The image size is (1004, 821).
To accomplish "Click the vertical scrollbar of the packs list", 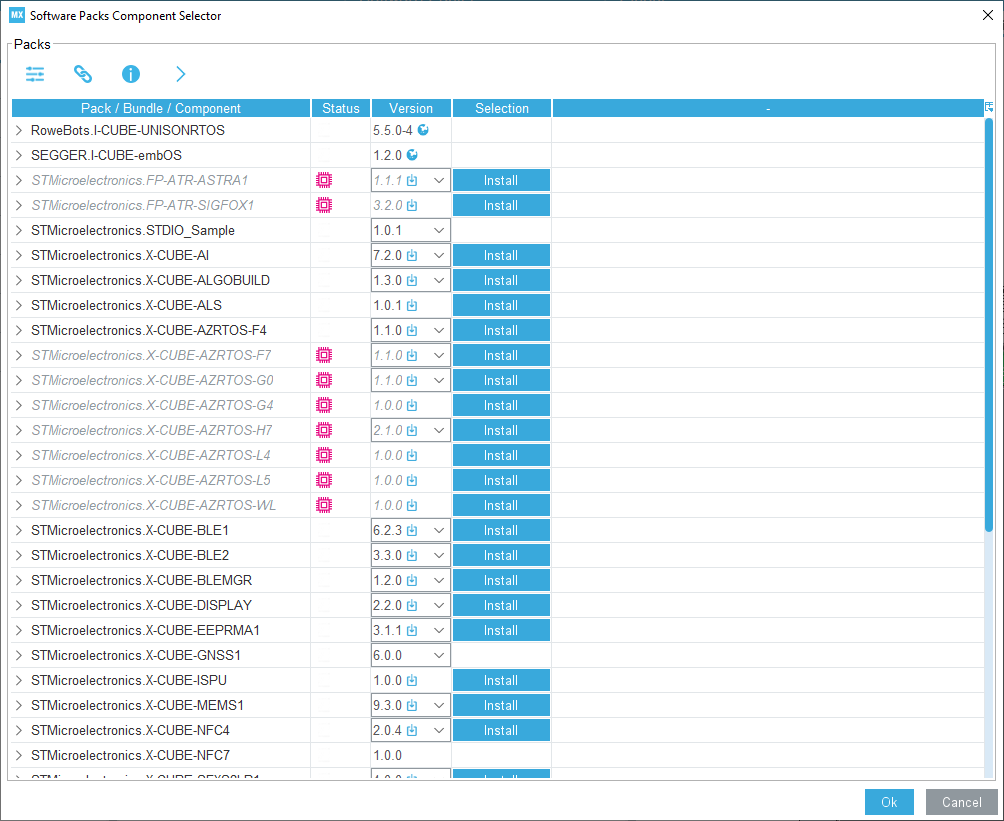I will [989, 324].
